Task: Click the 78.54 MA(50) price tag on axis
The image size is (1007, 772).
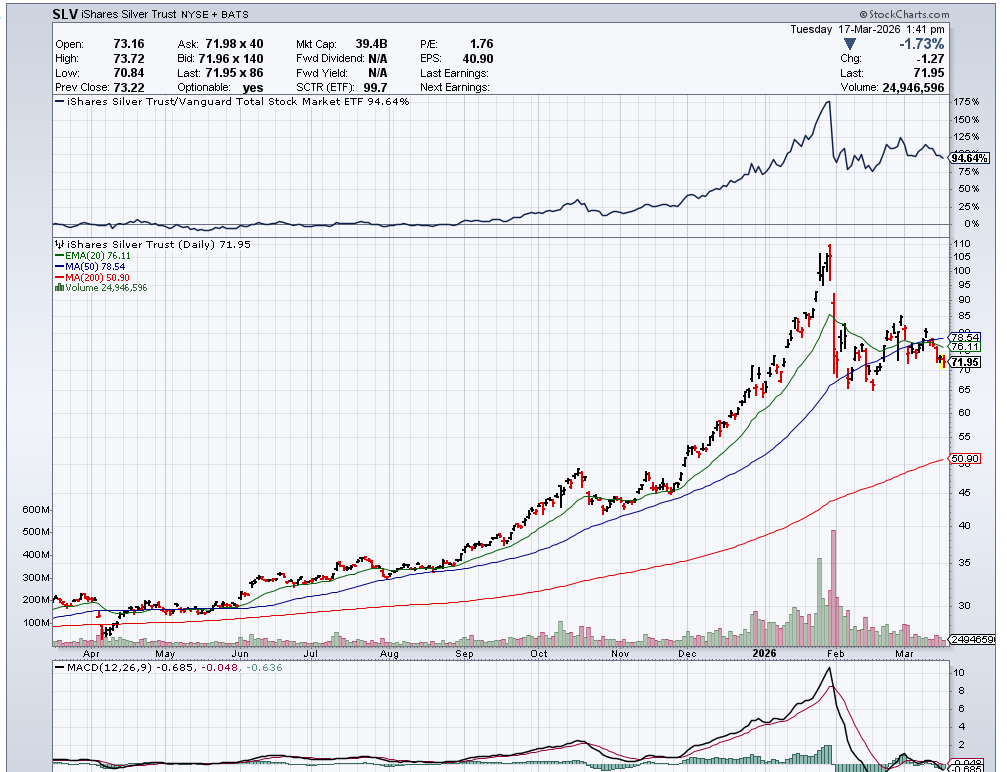Action: 964,337
